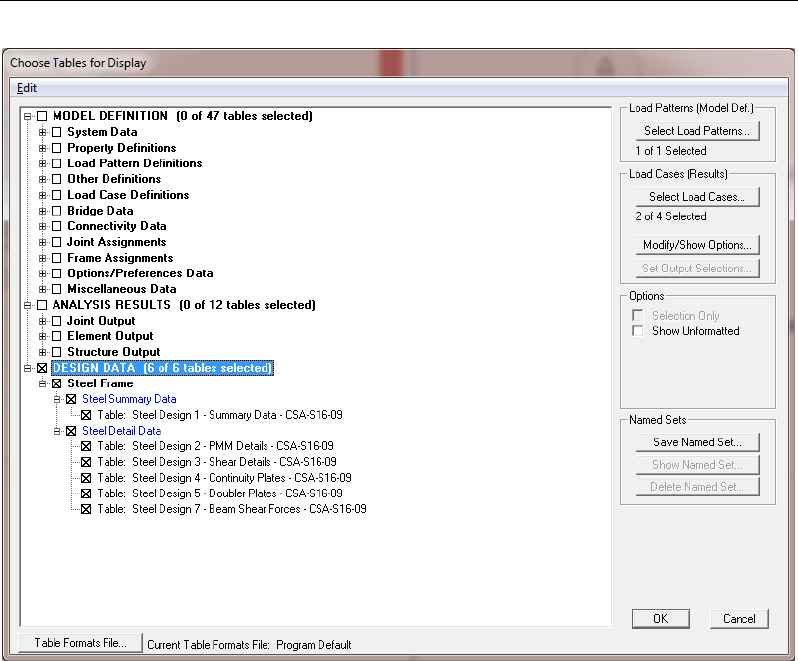
Task: Open the Table Formats File dialog
Action: click(x=80, y=643)
